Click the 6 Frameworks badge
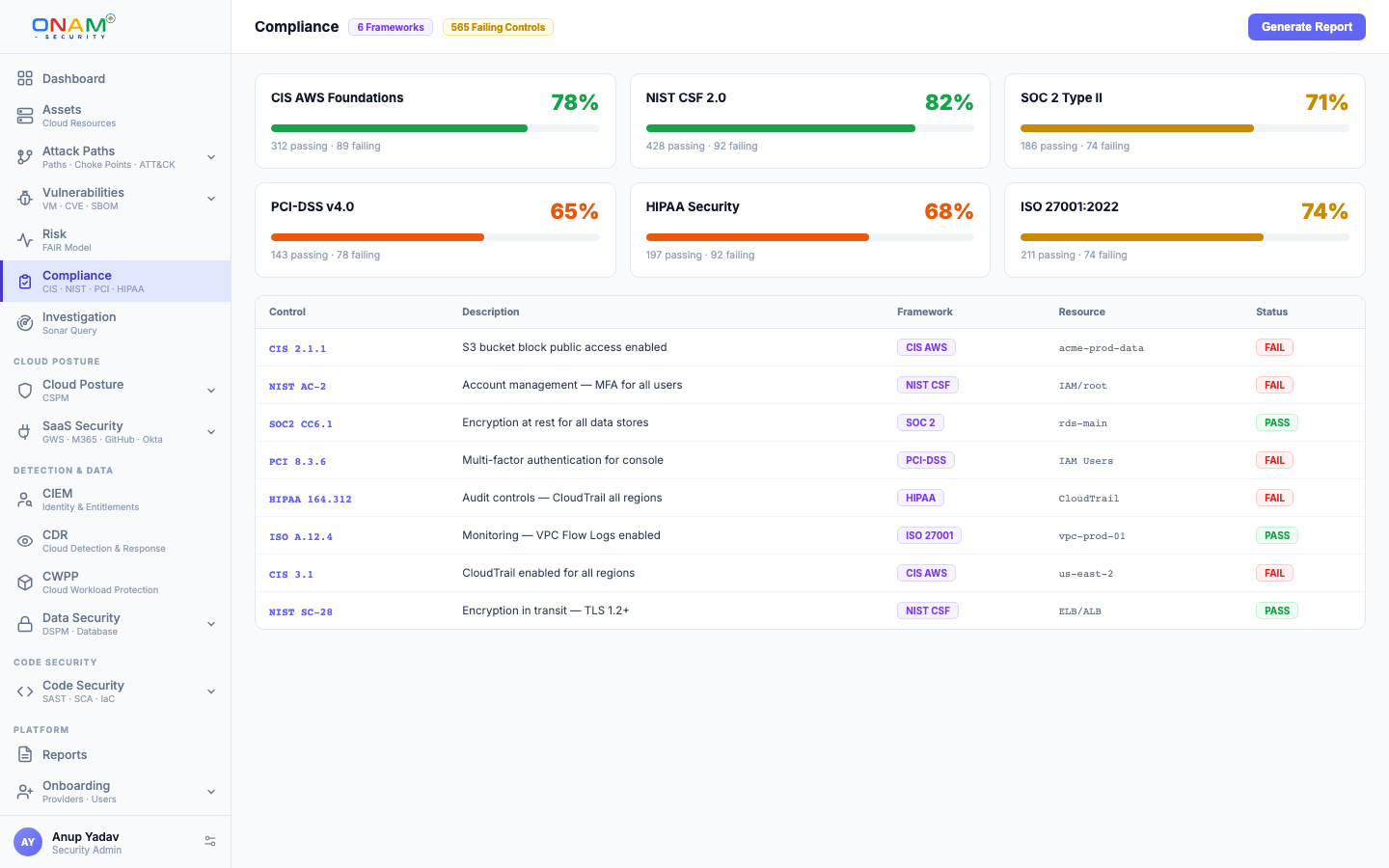The height and width of the screenshot is (868, 1389). [x=391, y=27]
